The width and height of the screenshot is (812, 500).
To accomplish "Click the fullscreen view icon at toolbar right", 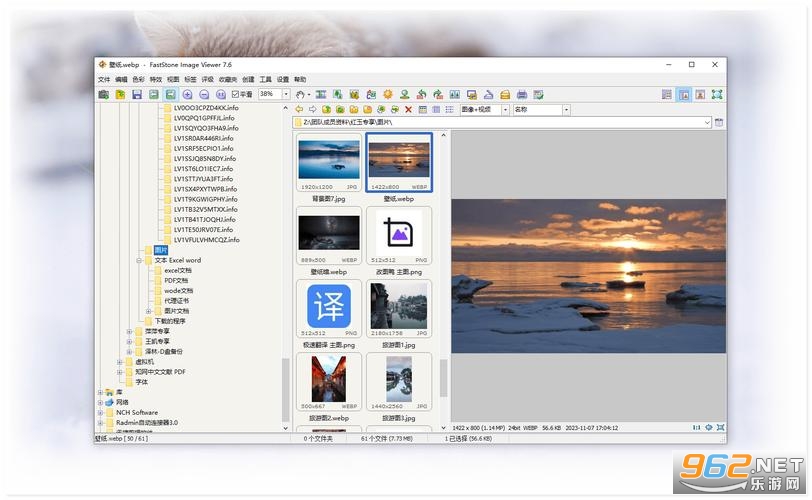I will (x=717, y=95).
